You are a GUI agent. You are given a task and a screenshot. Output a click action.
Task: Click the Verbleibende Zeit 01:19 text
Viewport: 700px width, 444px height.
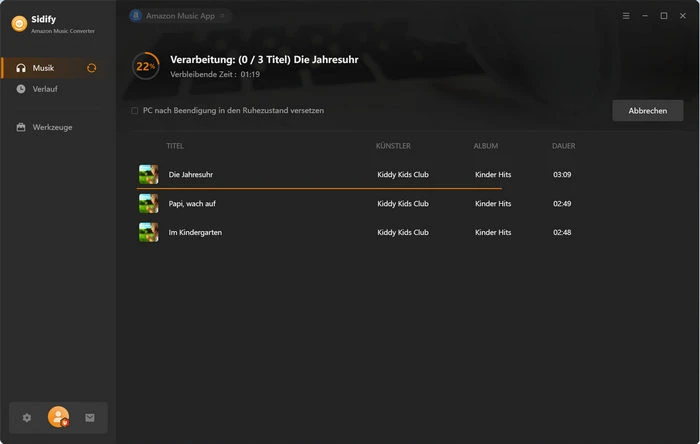pyautogui.click(x=215, y=75)
